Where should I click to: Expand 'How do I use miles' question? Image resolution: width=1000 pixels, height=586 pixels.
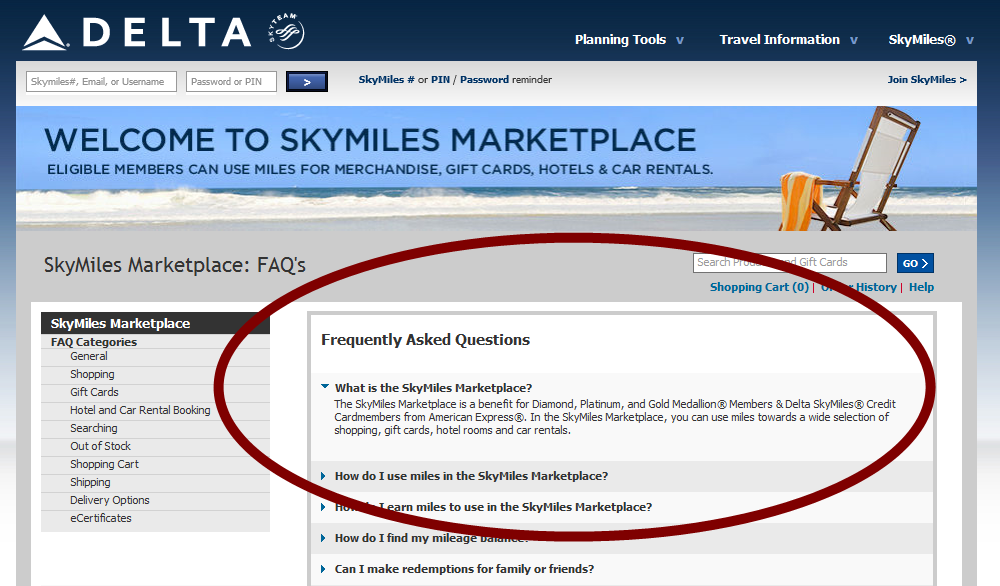pos(470,476)
